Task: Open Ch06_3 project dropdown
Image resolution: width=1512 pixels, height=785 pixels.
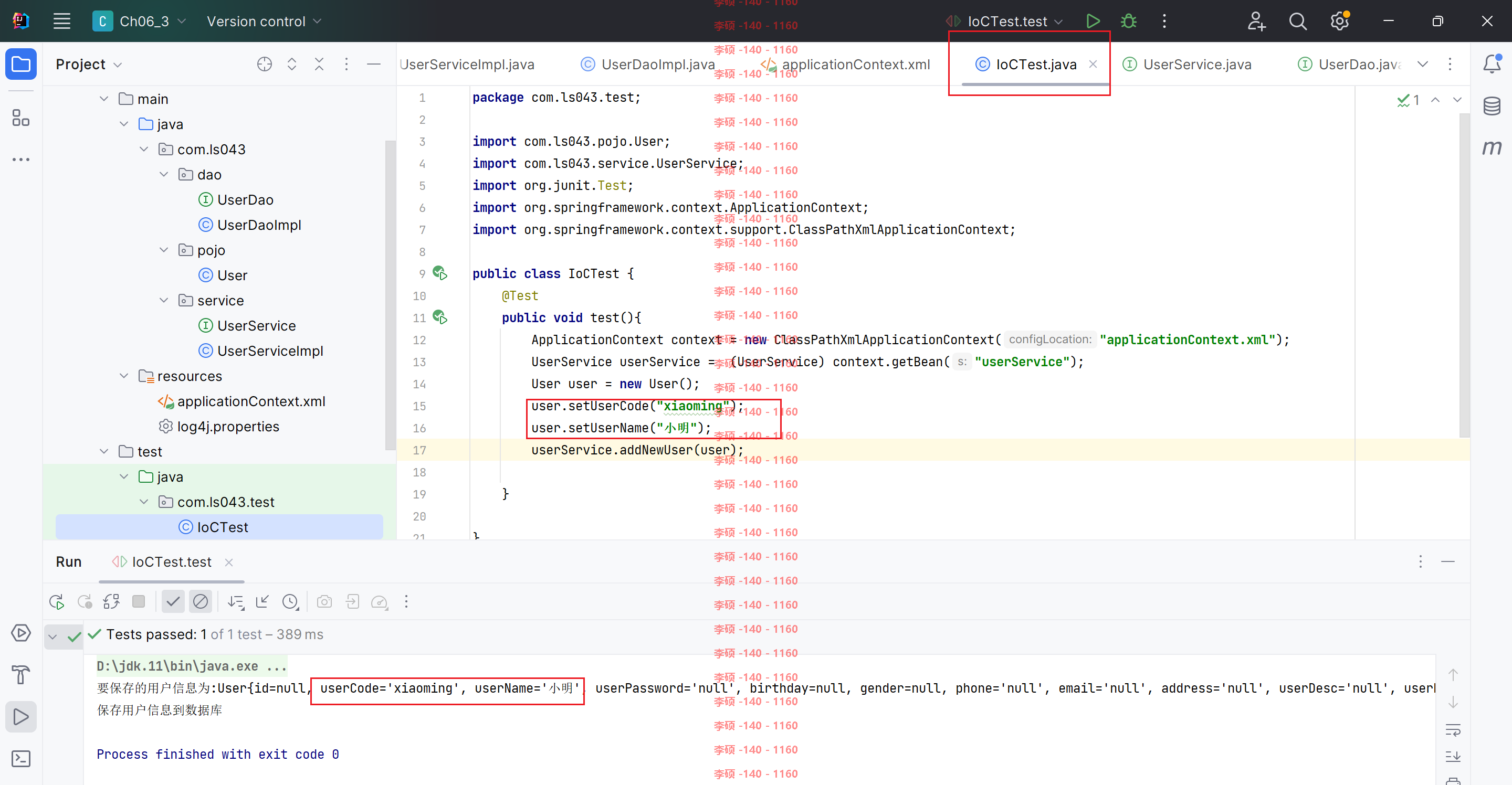Action: pos(140,22)
